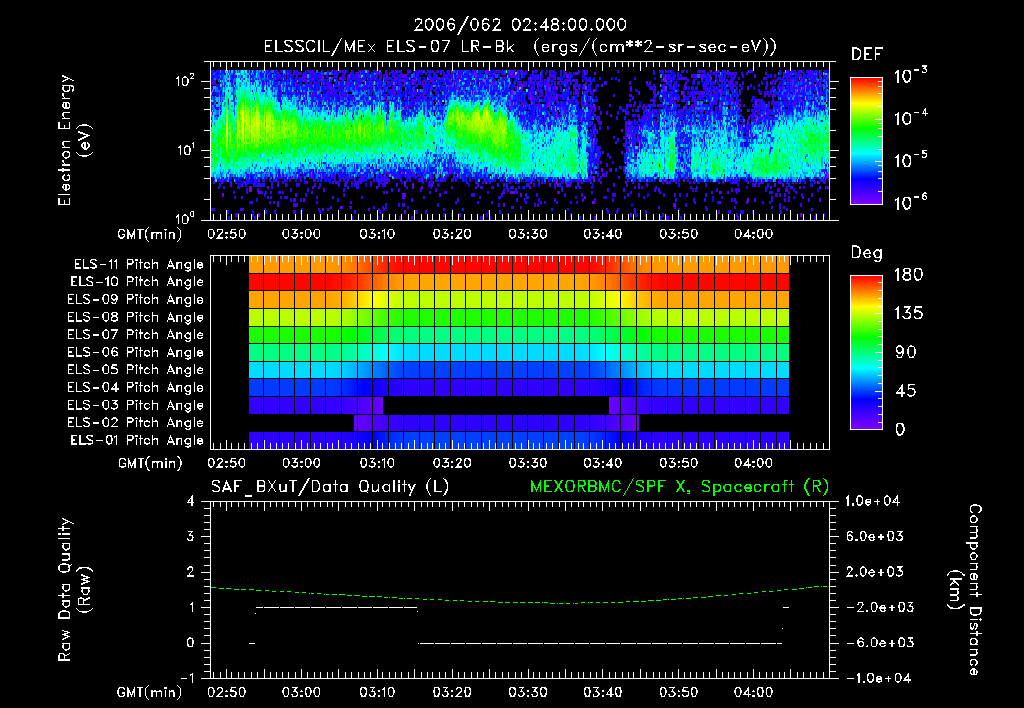The image size is (1024, 708).
Task: Click the 45 value on the Deg scale
Action: [906, 391]
